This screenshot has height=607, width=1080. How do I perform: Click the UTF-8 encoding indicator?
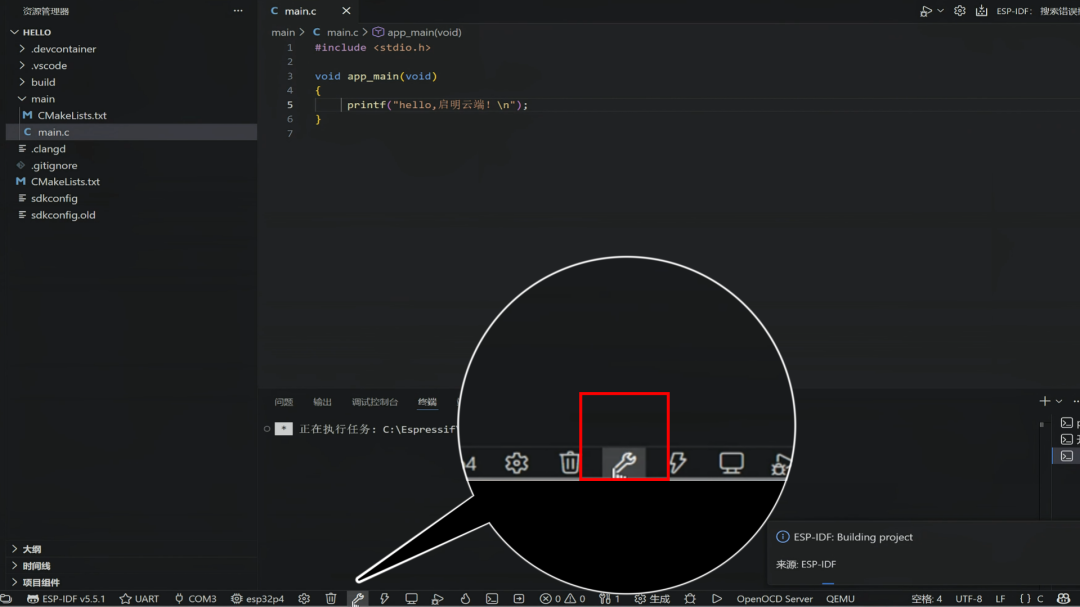[969, 599]
